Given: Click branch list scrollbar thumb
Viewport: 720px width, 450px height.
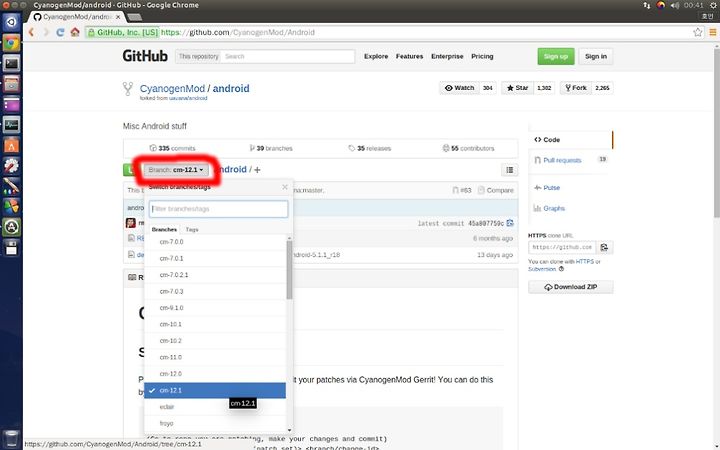Looking at the screenshot, I should pyautogui.click(x=289, y=270).
